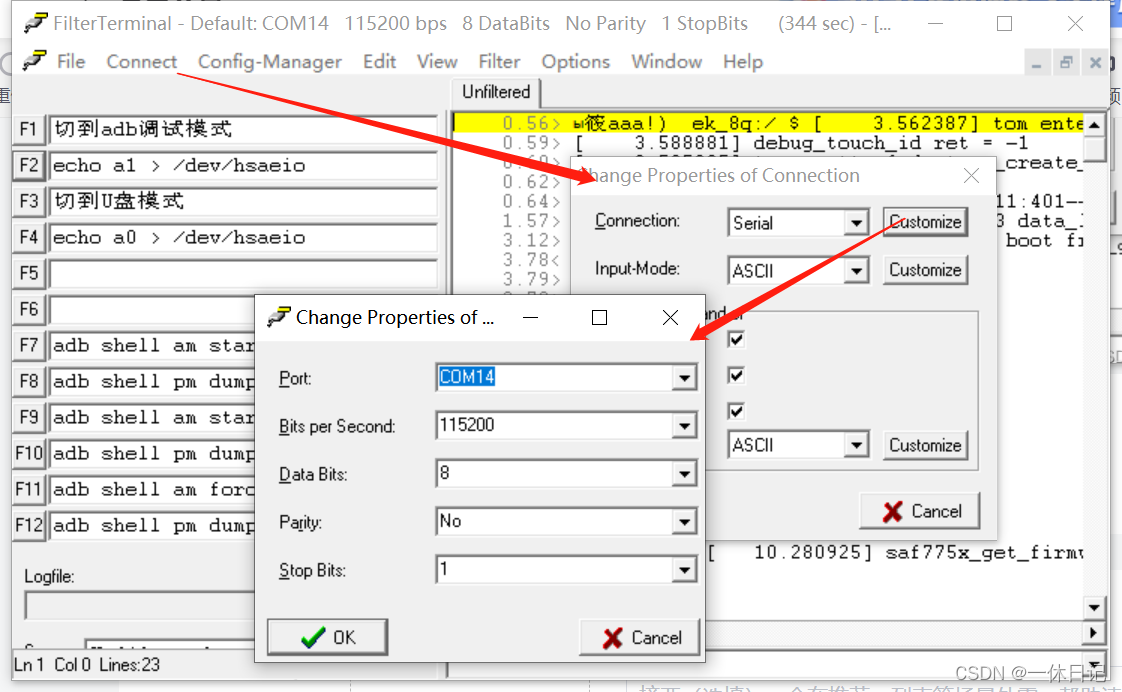Viewport: 1122px width, 692px height.
Task: Click the F4 macro button
Action: [x=29, y=237]
